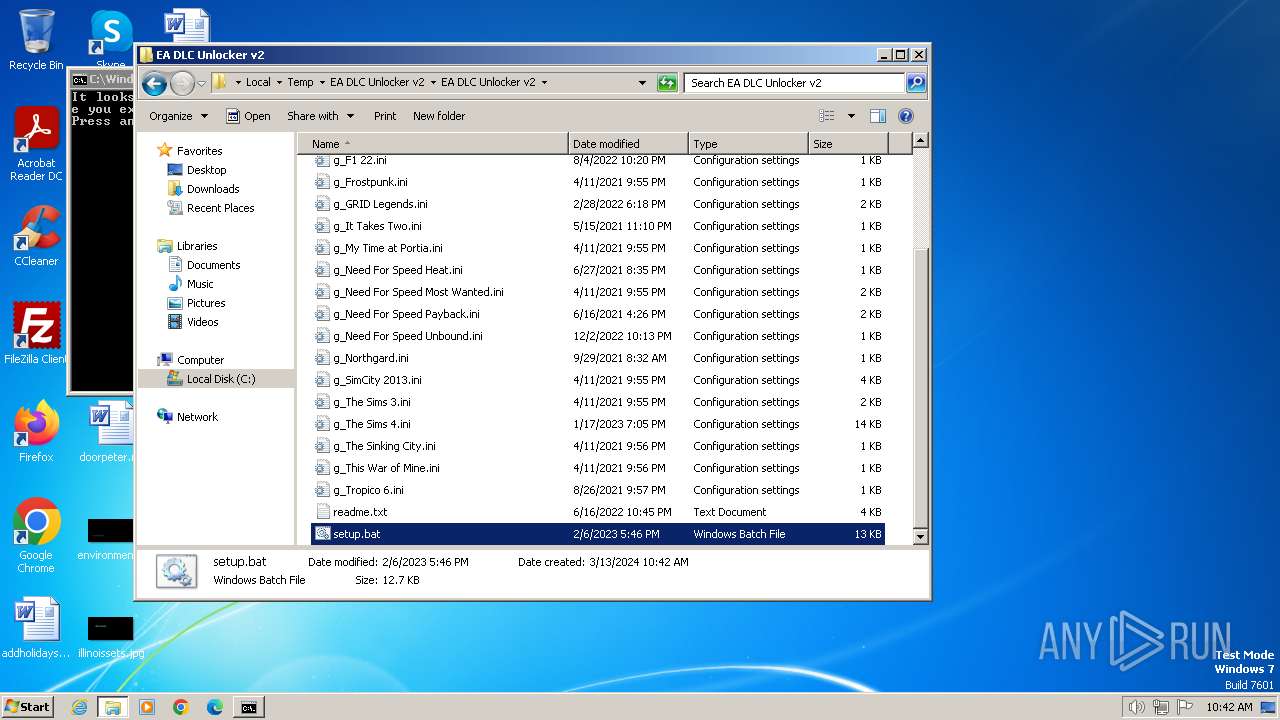Switch to the cmd window taskbar button
The image size is (1280, 720).
pyautogui.click(x=248, y=707)
